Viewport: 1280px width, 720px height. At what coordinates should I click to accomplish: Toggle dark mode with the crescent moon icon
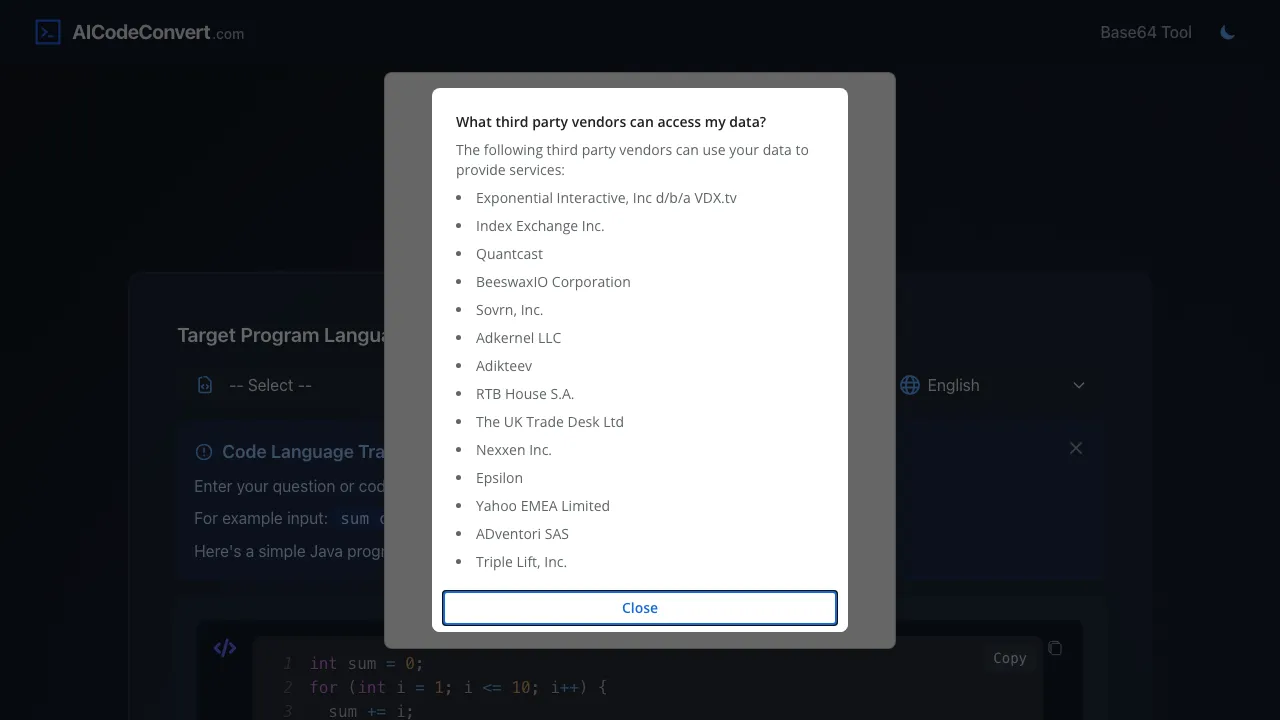click(1227, 32)
